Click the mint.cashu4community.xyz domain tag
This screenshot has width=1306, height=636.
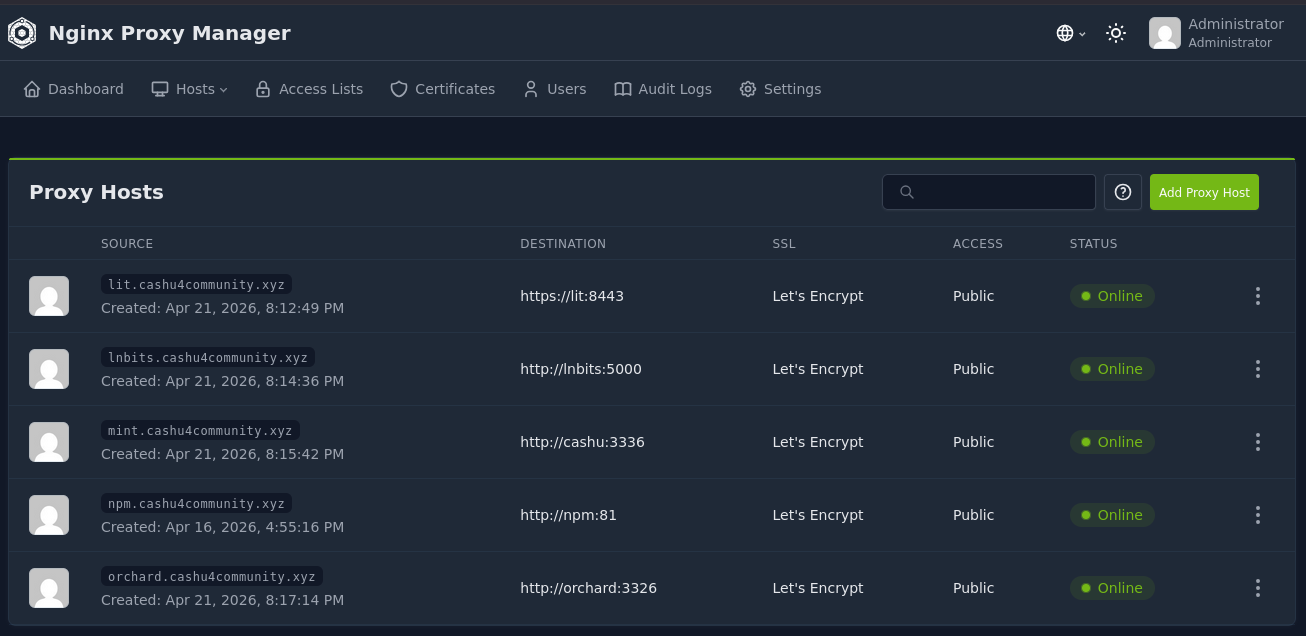pos(200,430)
